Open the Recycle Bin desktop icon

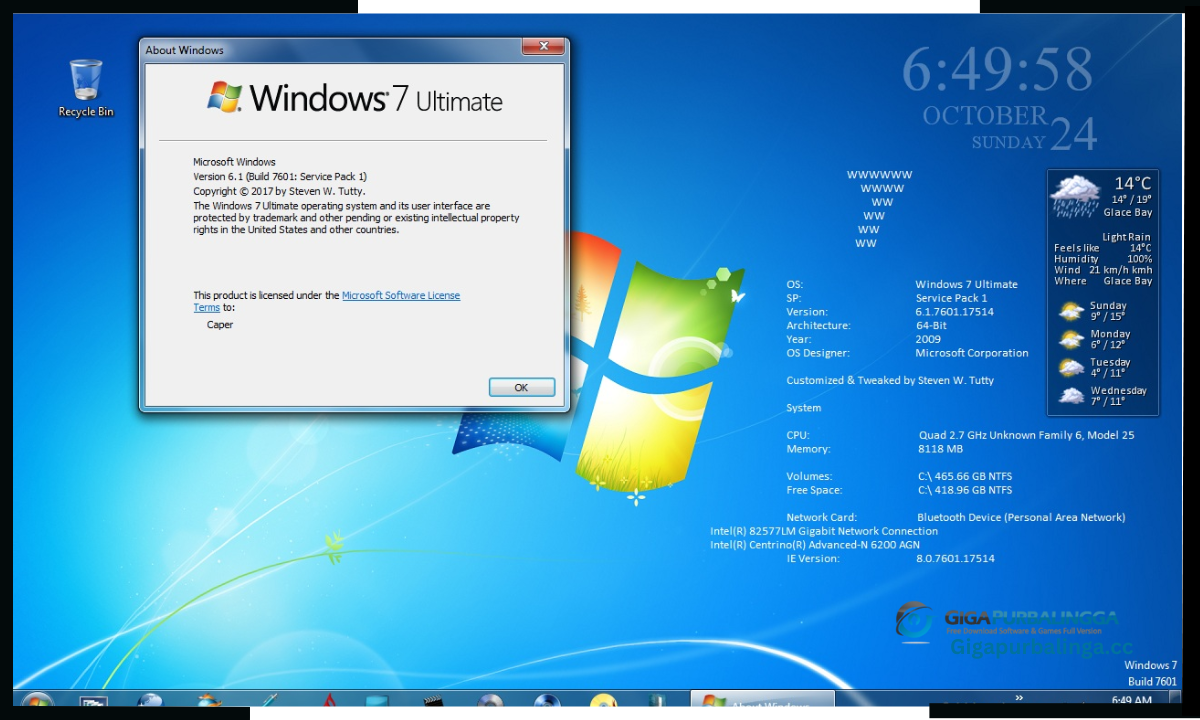86,88
